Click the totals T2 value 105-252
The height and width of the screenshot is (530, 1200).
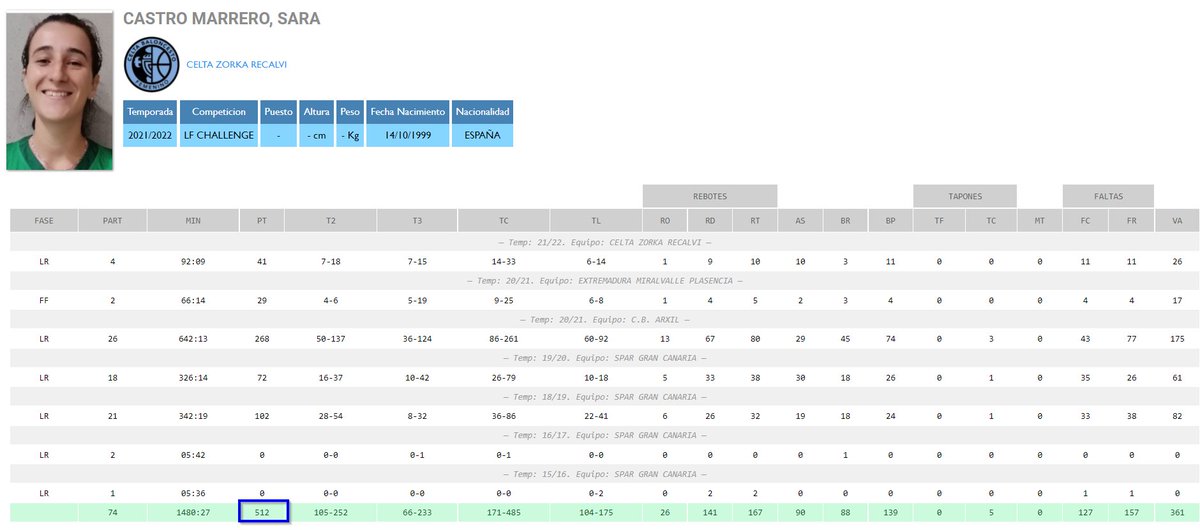coord(331,512)
